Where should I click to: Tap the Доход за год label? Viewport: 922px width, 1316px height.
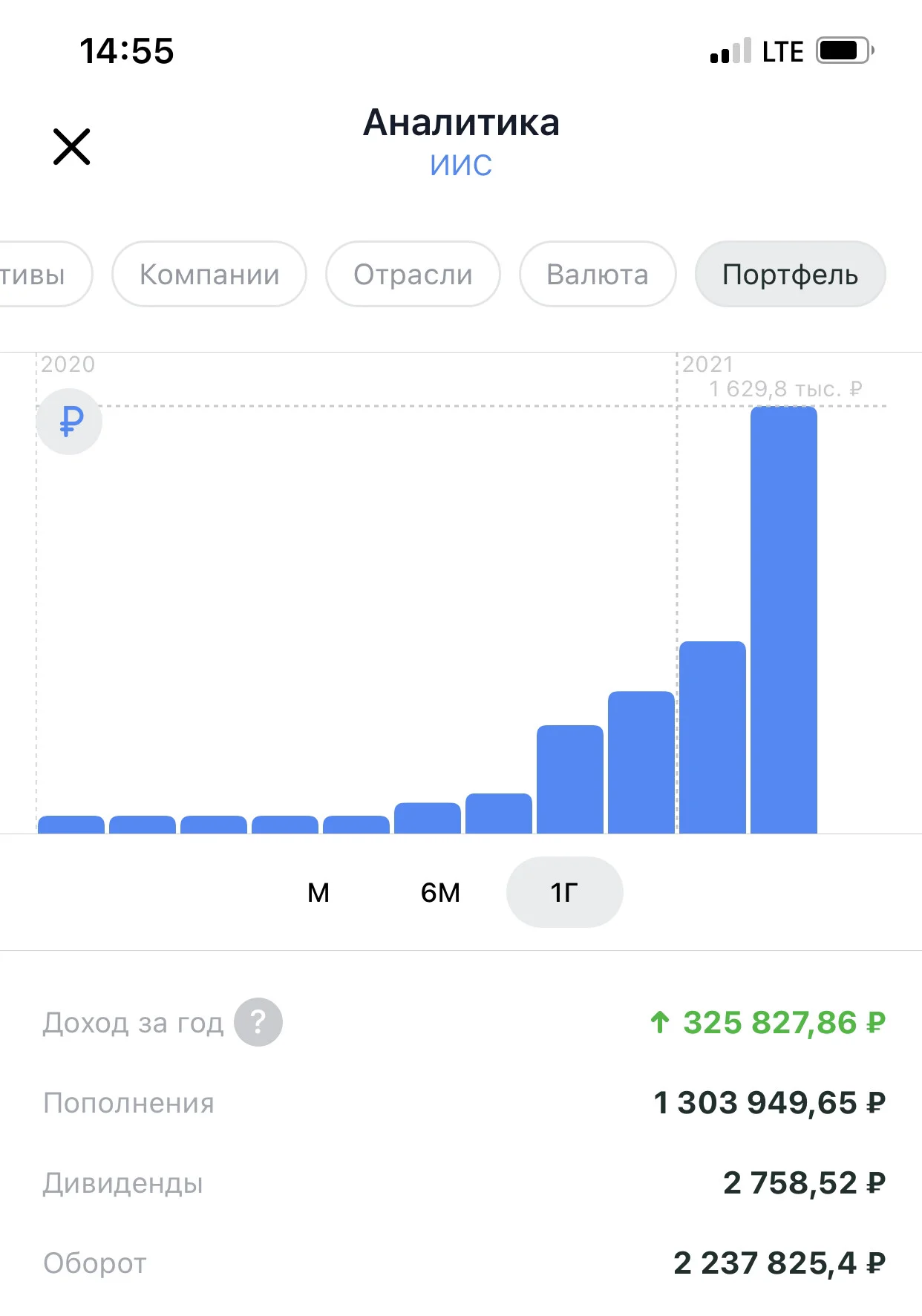[x=133, y=1023]
